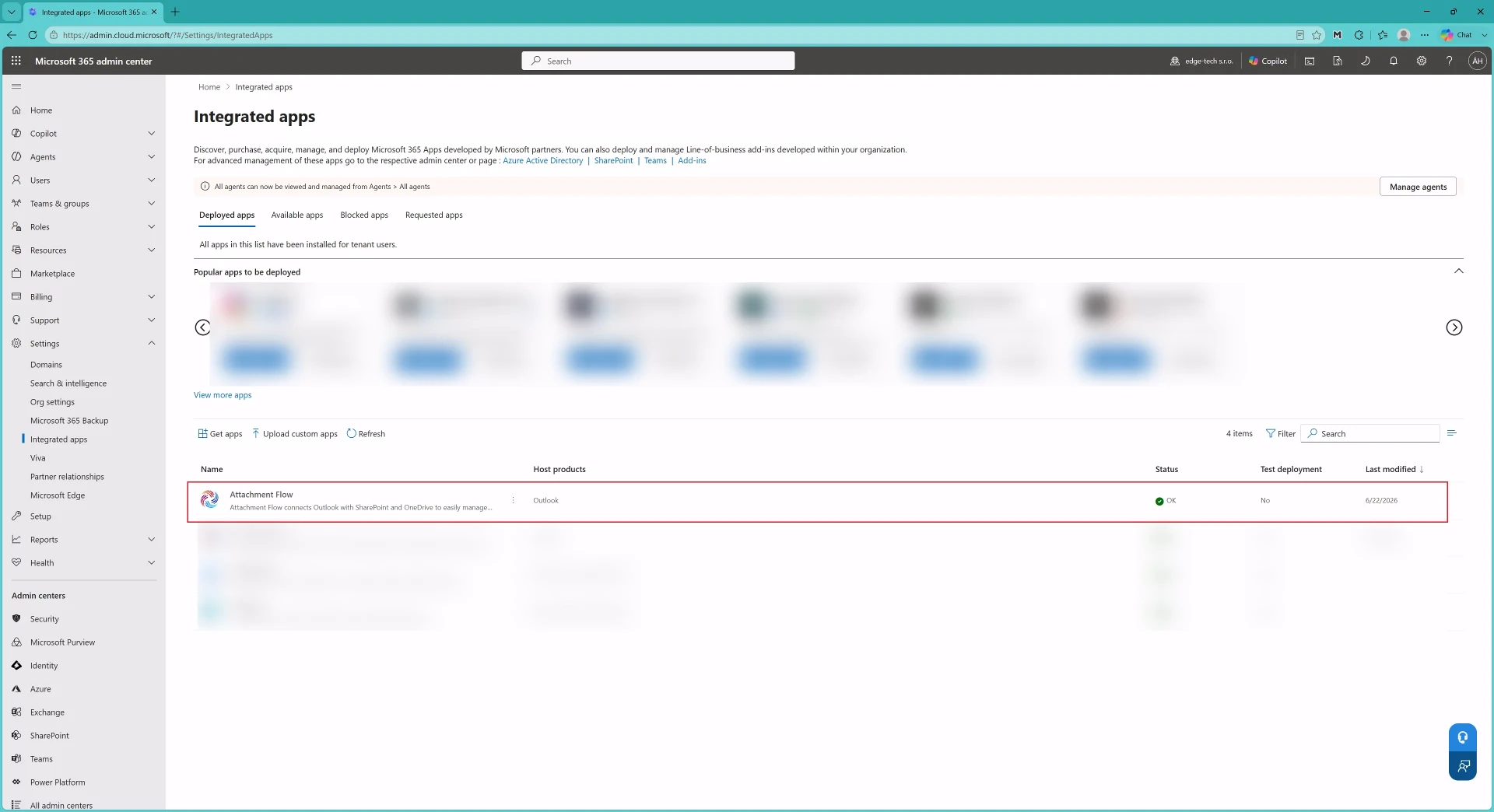
Task: Click the Manage agents button
Action: click(x=1418, y=187)
